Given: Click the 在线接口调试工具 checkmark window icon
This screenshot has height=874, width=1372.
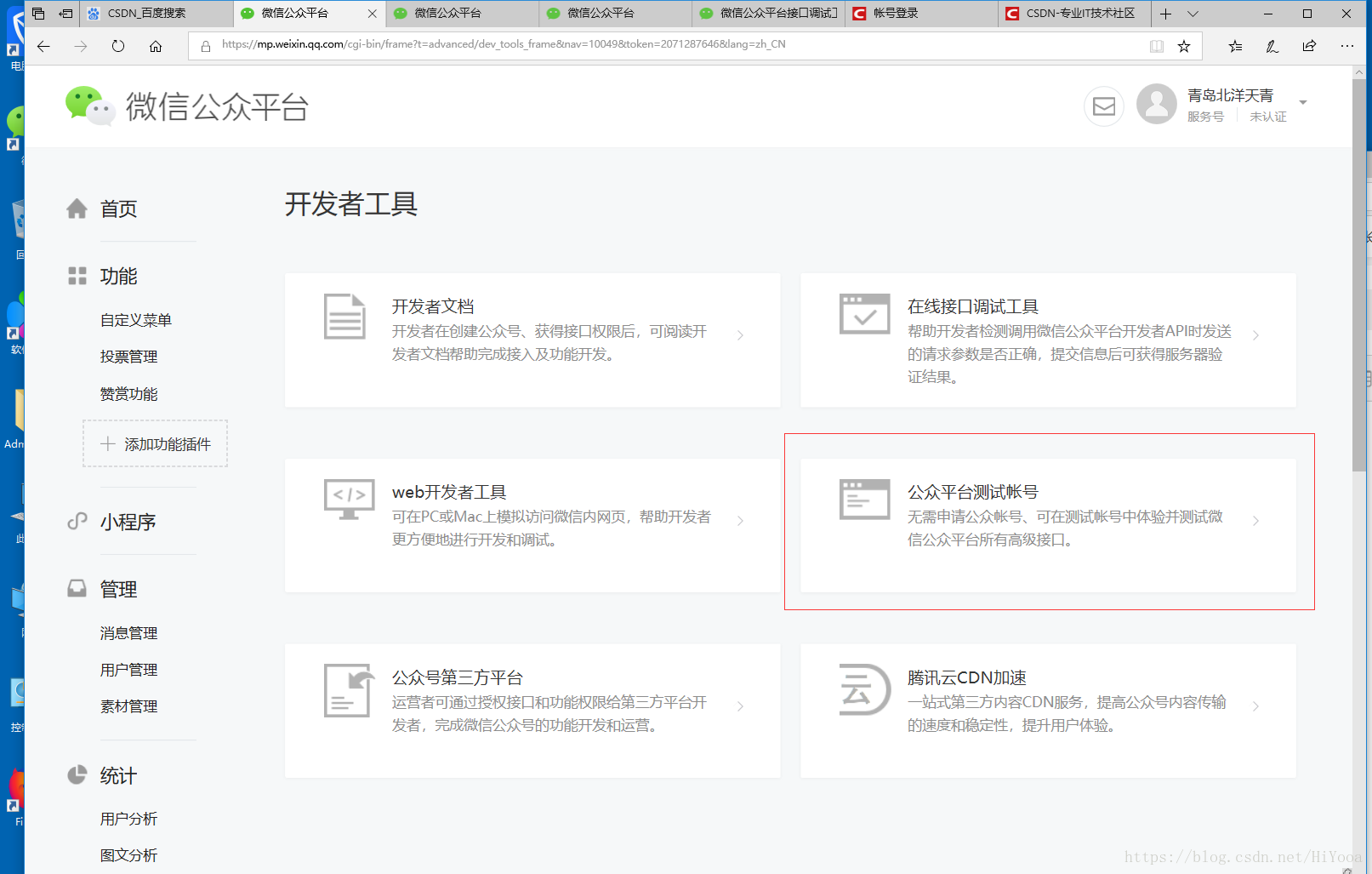Looking at the screenshot, I should (x=864, y=314).
